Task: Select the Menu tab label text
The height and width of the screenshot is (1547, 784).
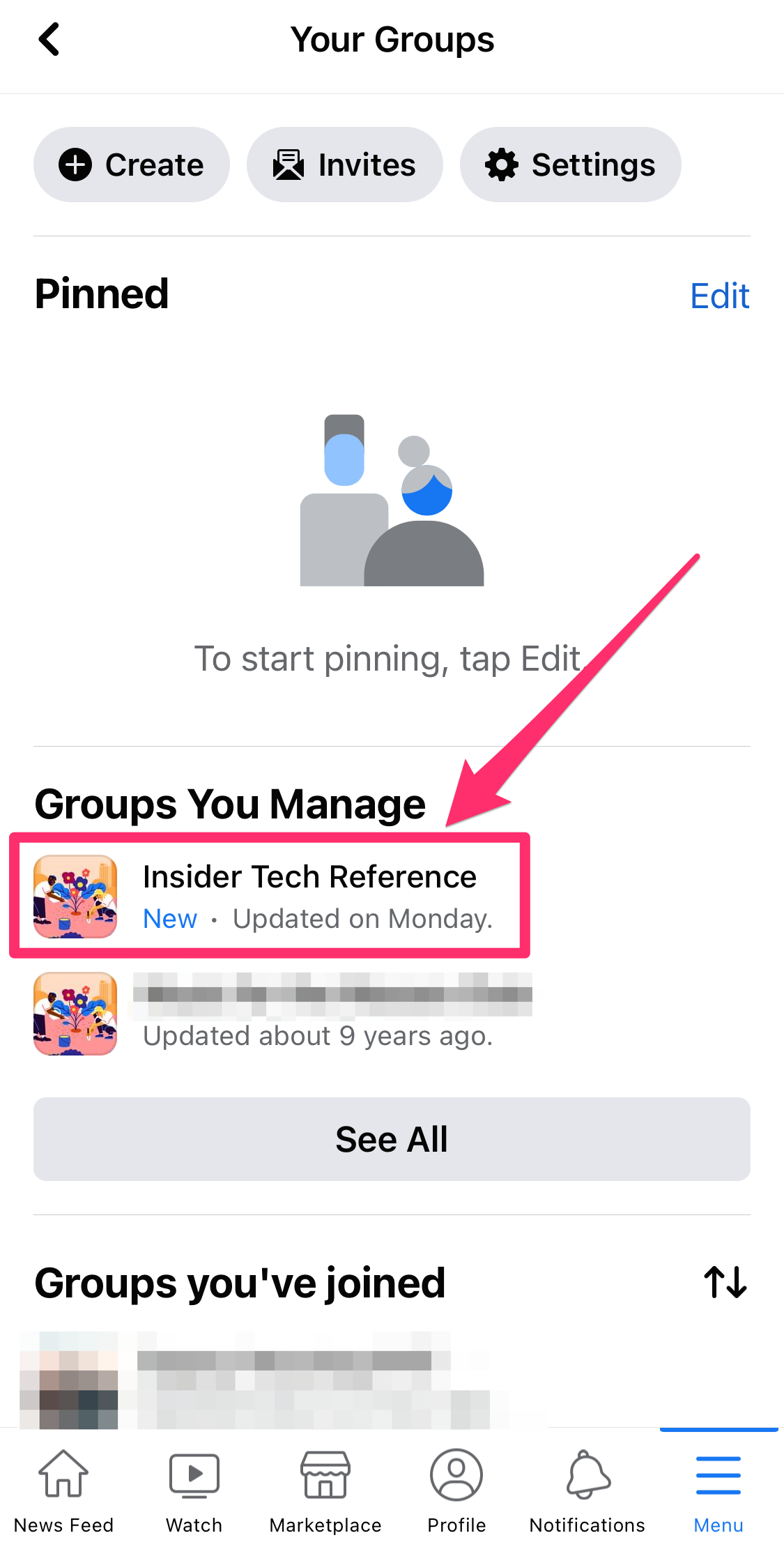Action: (x=718, y=1525)
